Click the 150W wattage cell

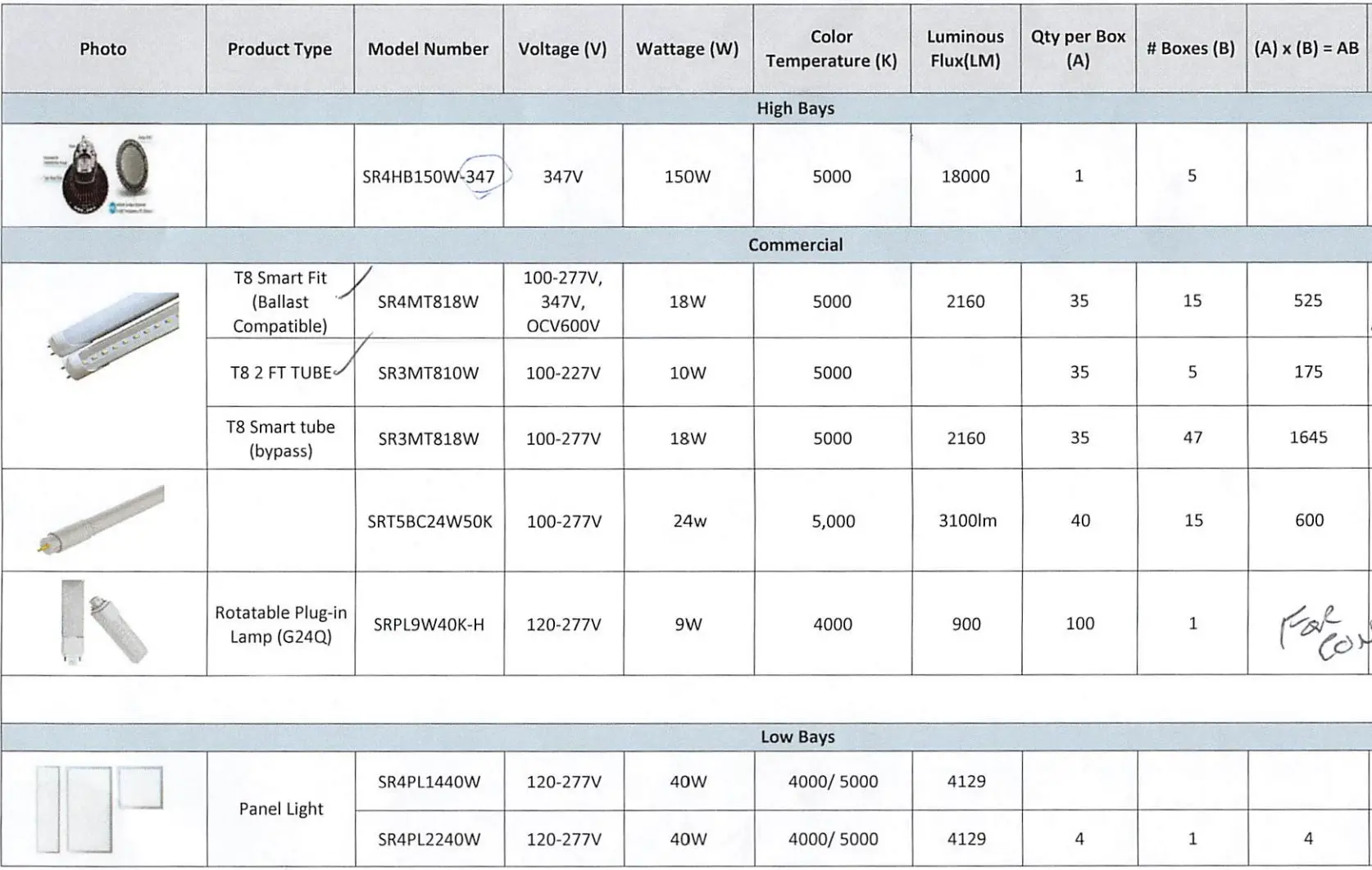[x=687, y=176]
